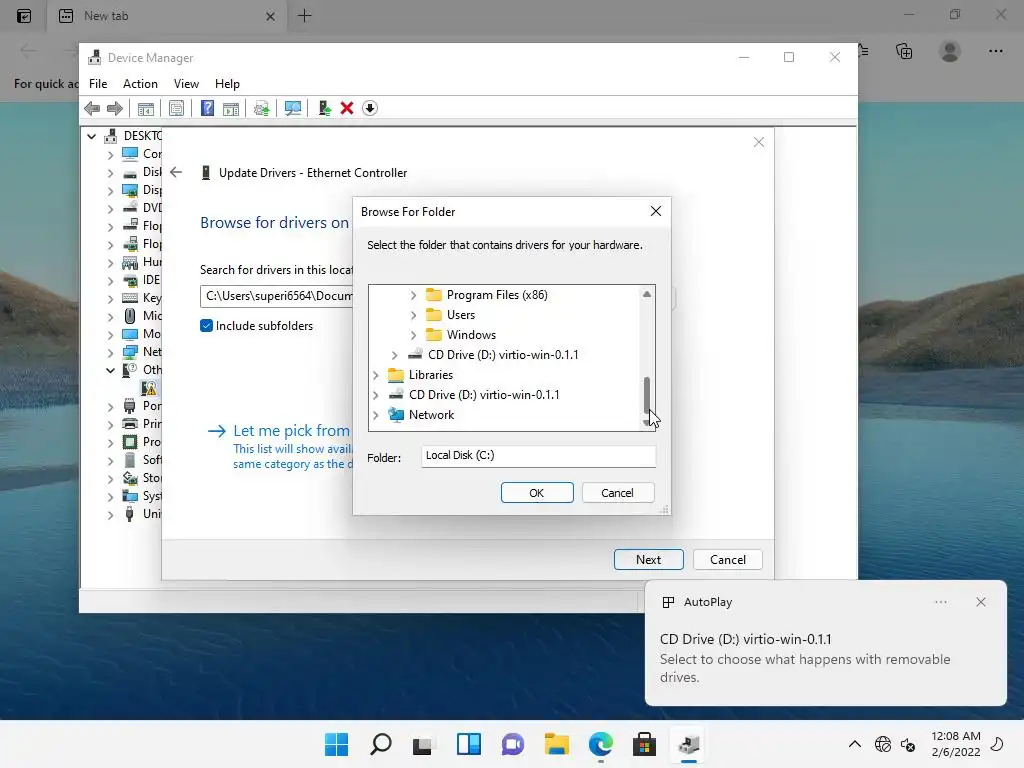1024x768 pixels.
Task: Expand the Windows folder node
Action: tap(413, 335)
